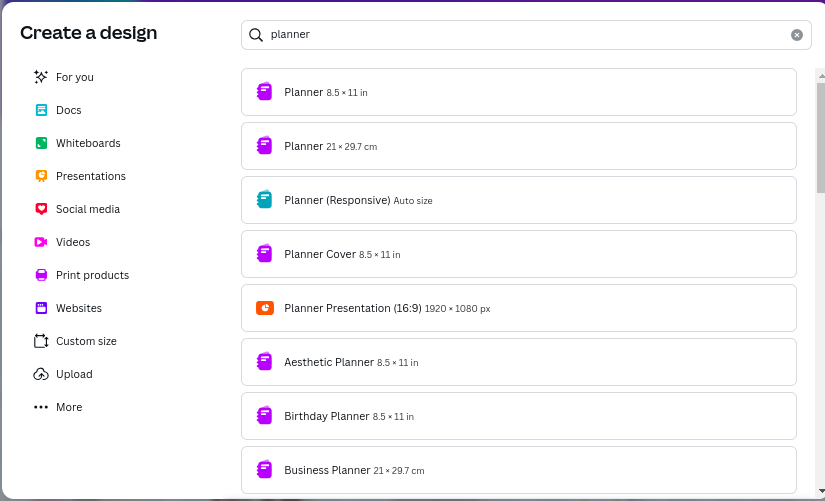Select Aesthetic Planner result
Viewport: 825px width, 501px height.
[519, 362]
